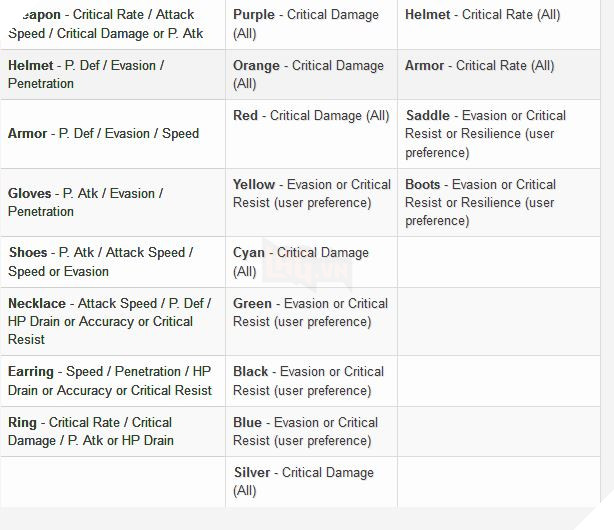
Task: Click the Purple Critical Damage cell
Action: [x=306, y=24]
